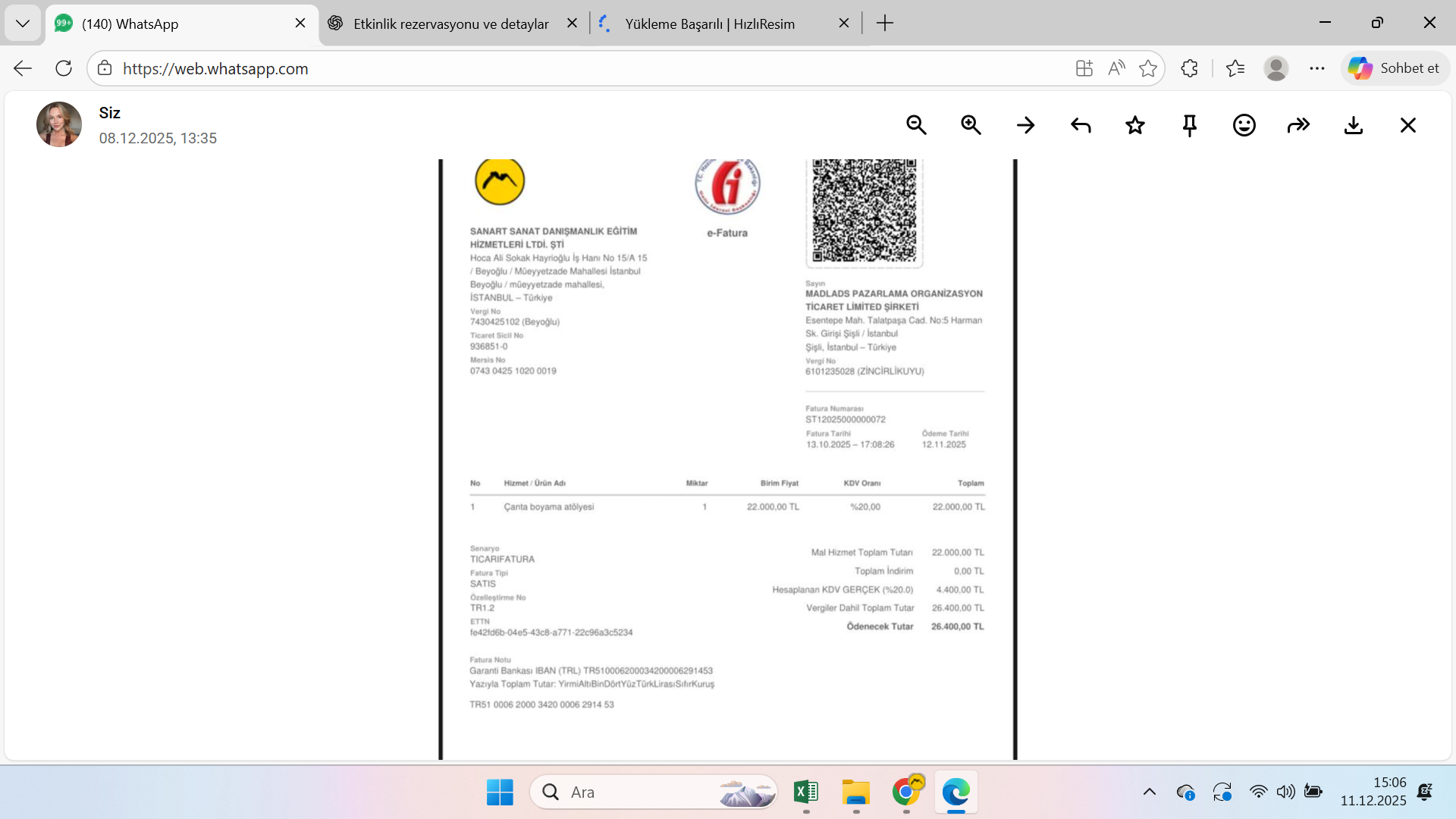The image size is (1456, 819).
Task: Click the sender name Siz
Action: (110, 113)
